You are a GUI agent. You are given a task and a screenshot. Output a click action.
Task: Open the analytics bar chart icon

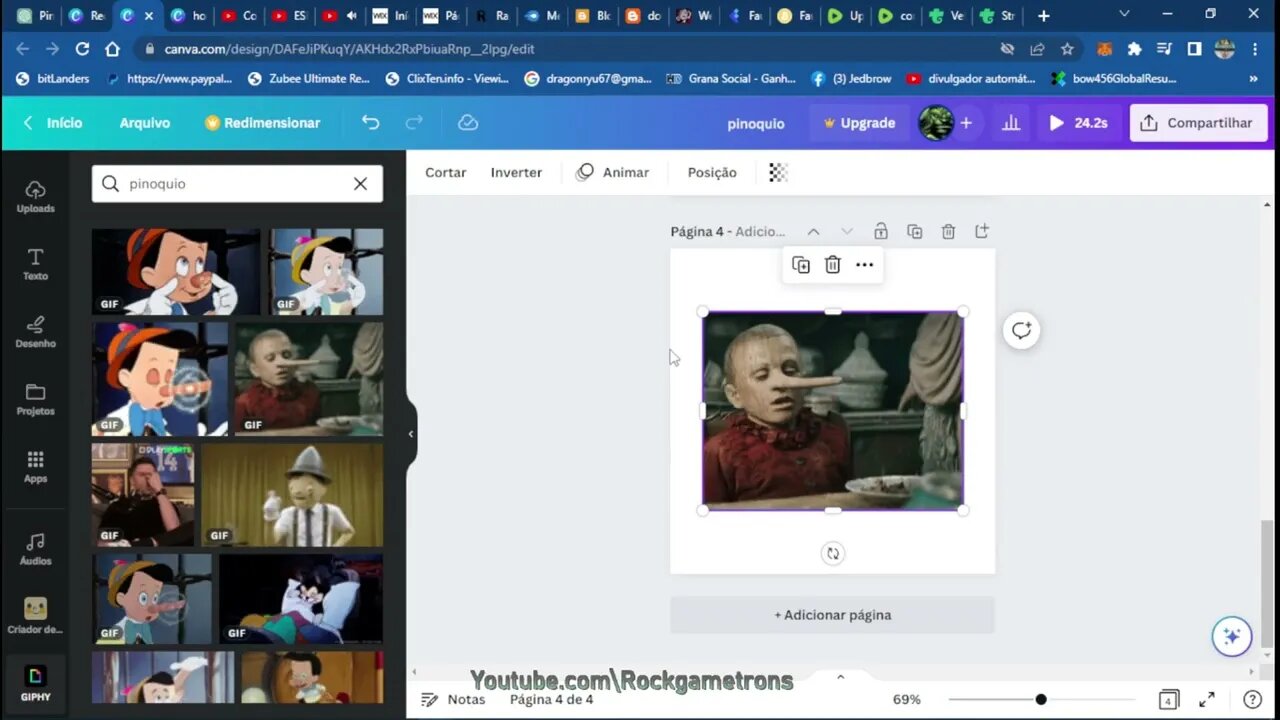pyautogui.click(x=1011, y=122)
